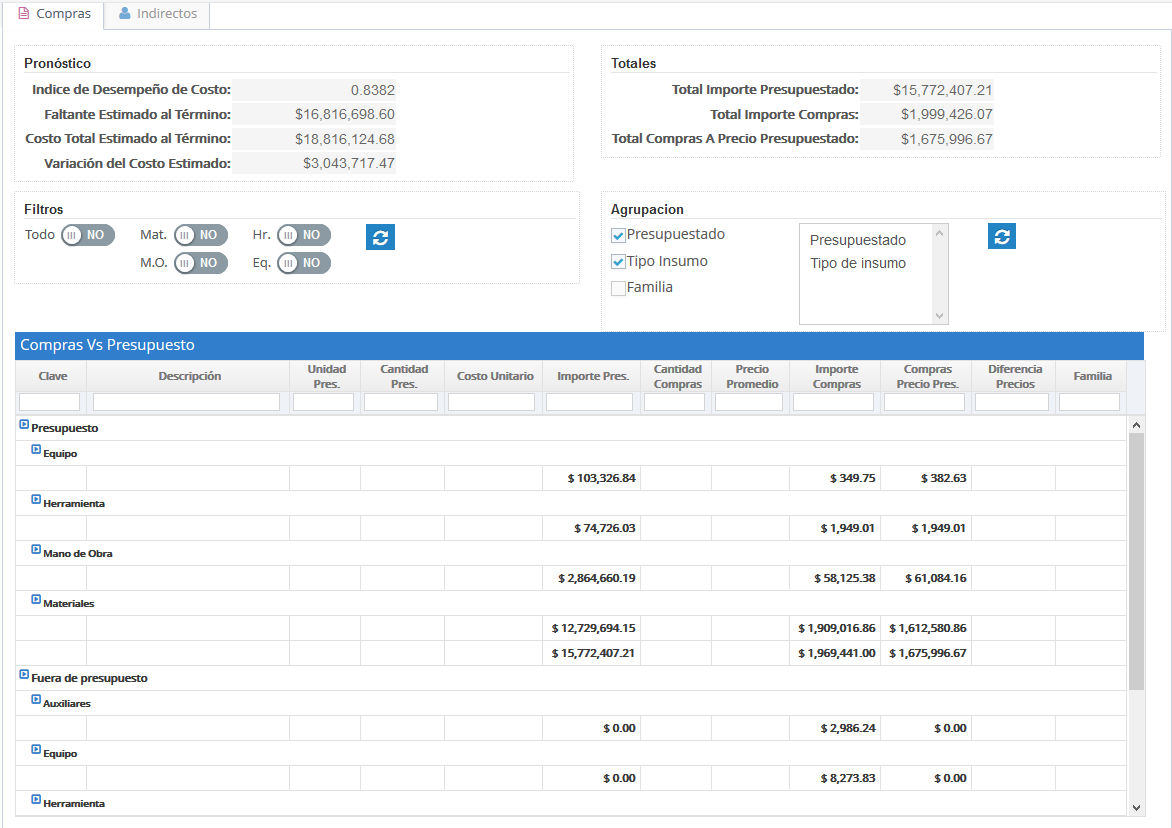Toggle the Todo filter switch
The image size is (1172, 828).
coord(88,235)
